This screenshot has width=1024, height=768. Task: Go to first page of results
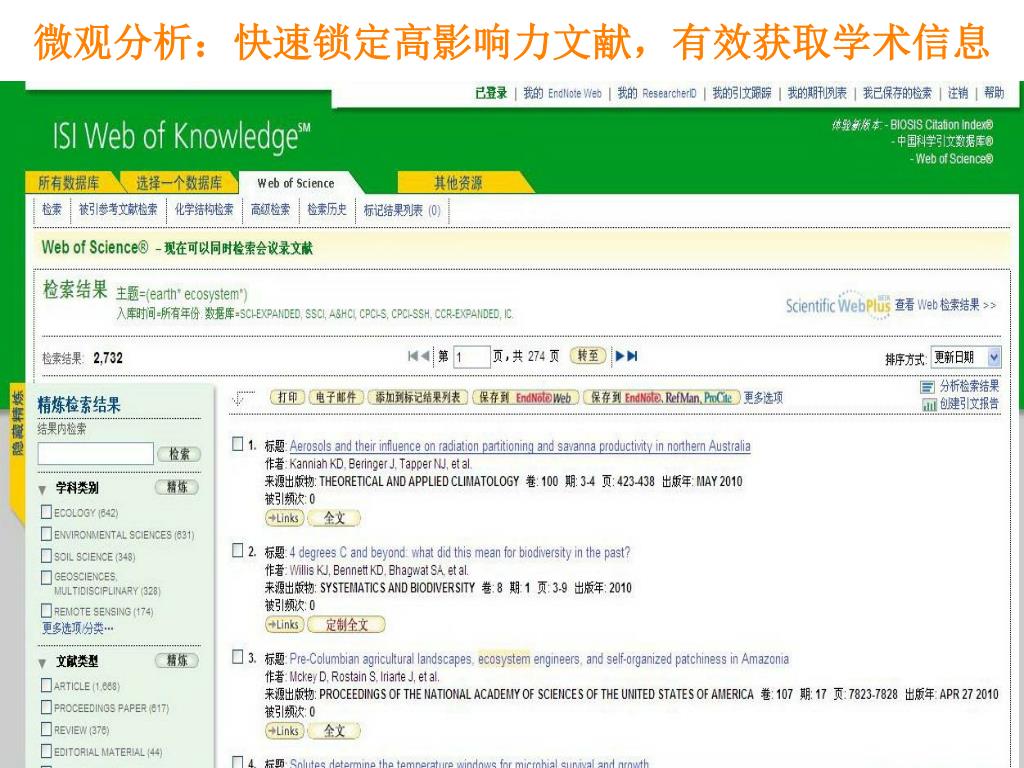412,356
